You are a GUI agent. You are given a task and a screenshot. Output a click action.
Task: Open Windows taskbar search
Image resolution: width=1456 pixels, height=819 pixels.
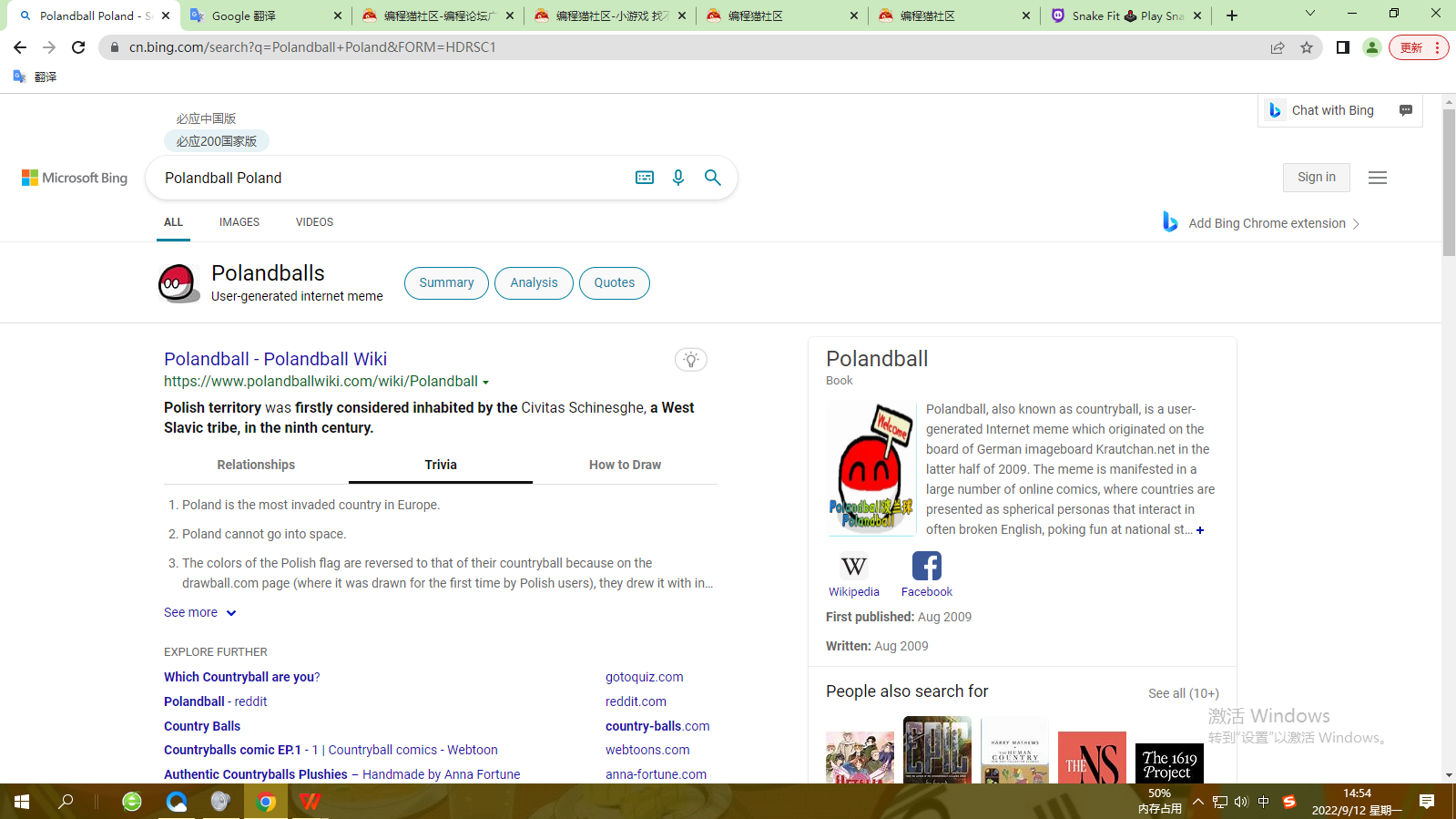tap(66, 802)
